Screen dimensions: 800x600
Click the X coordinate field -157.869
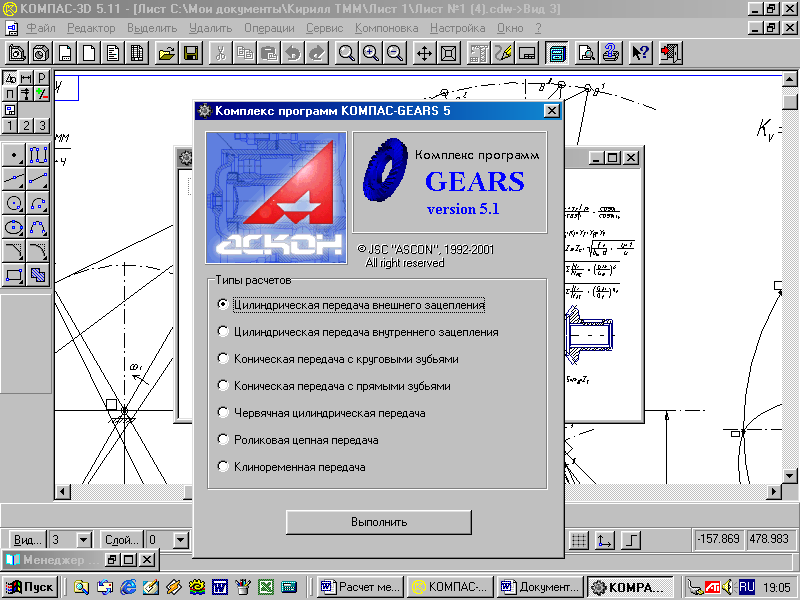[x=718, y=539]
